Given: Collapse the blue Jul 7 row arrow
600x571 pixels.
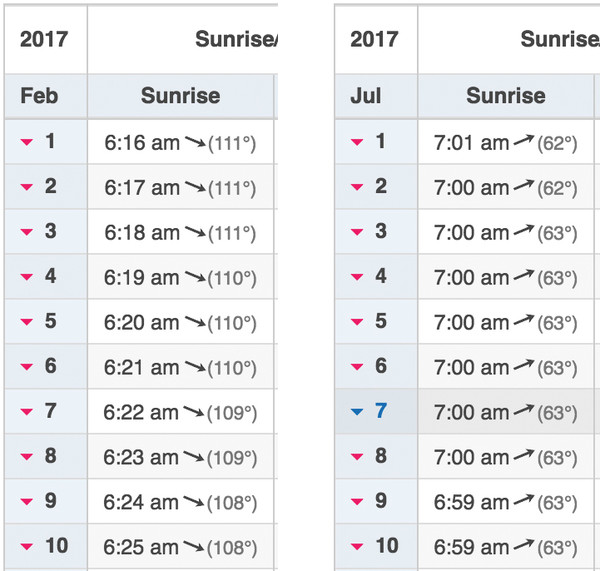Looking at the screenshot, I should (357, 413).
